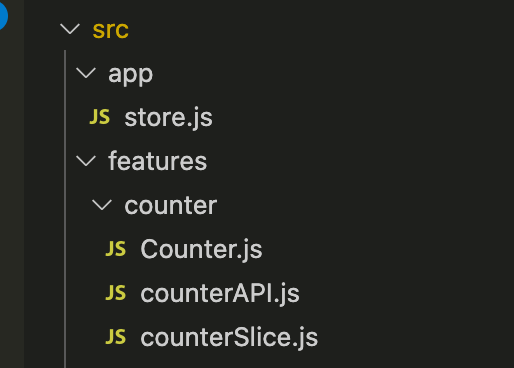Select the app folder label
This screenshot has height=368, width=514.
130,75
